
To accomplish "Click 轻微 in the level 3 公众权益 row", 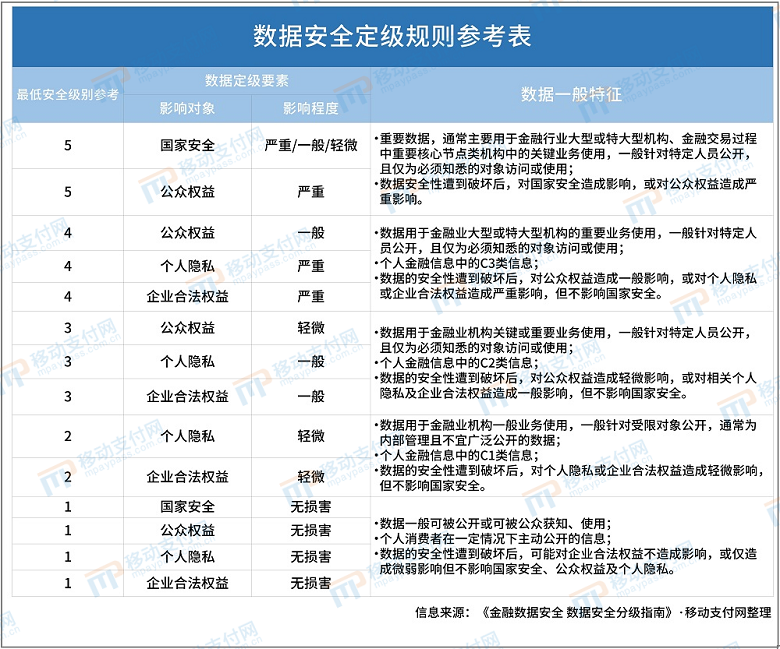I will coord(311,328).
